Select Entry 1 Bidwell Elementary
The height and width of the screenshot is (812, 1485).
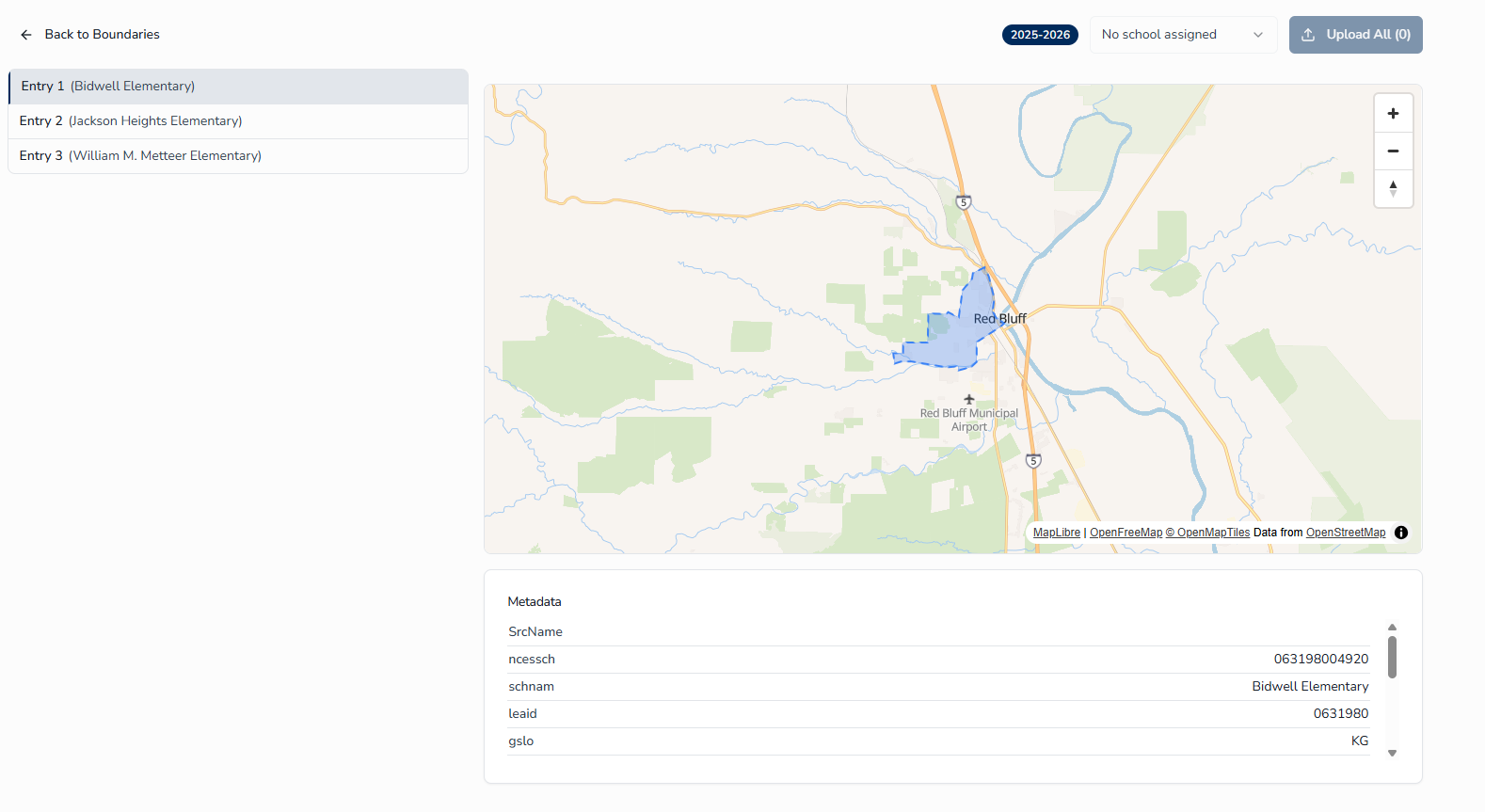[238, 87]
